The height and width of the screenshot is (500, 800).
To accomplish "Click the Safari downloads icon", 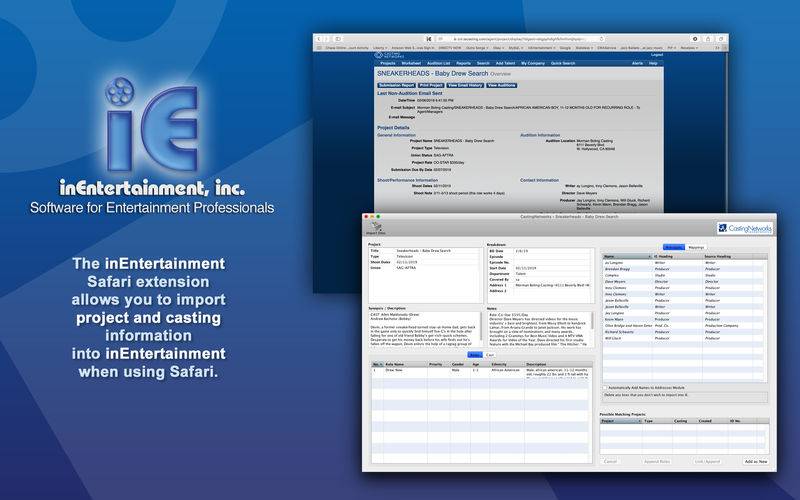I will [x=695, y=39].
